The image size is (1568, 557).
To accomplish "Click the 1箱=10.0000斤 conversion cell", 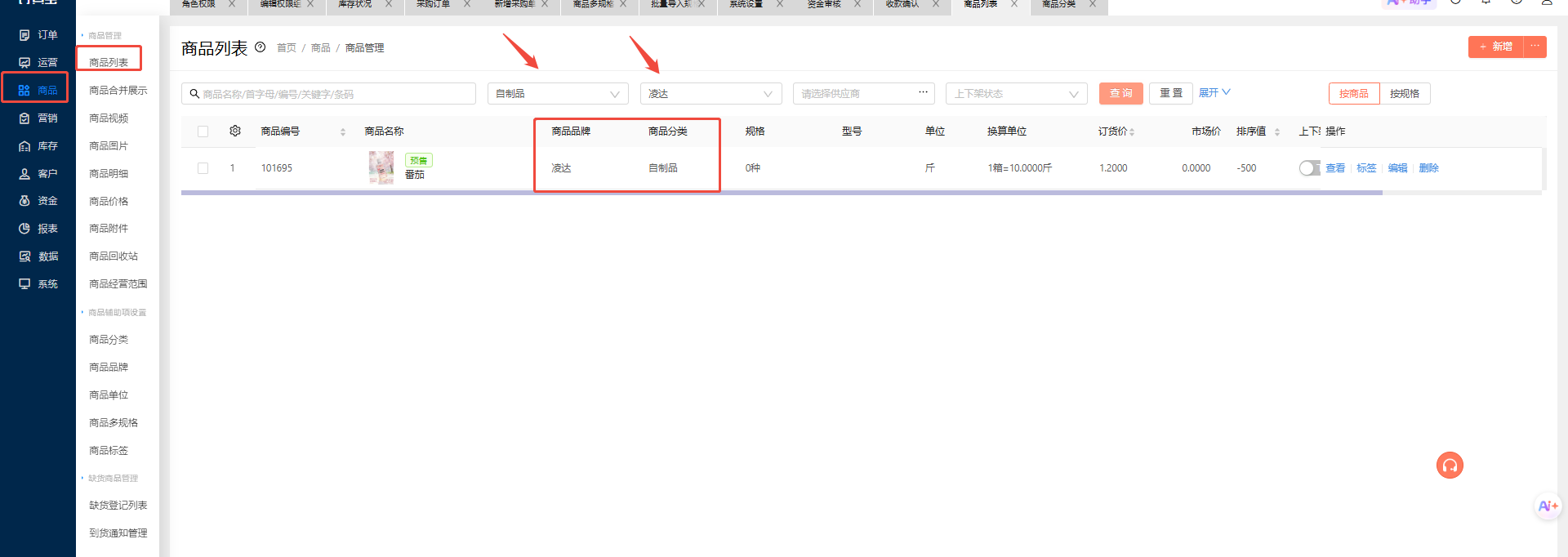I will (x=1020, y=168).
